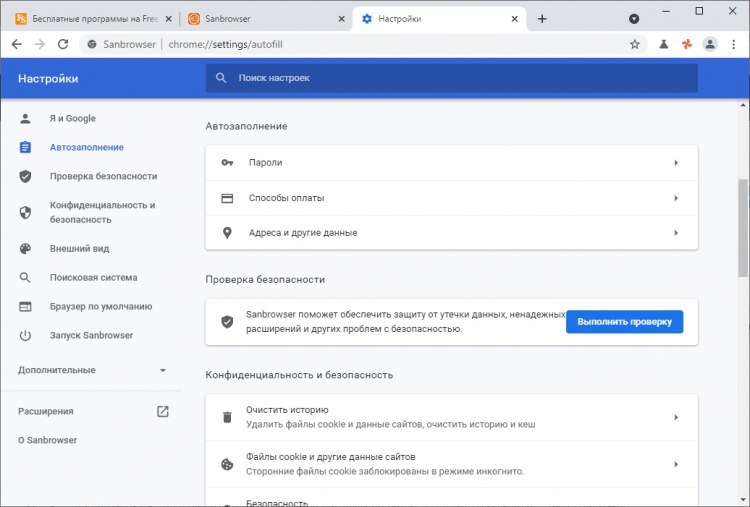Expand the Пароли settings row
The width and height of the screenshot is (750, 507).
(x=676, y=163)
